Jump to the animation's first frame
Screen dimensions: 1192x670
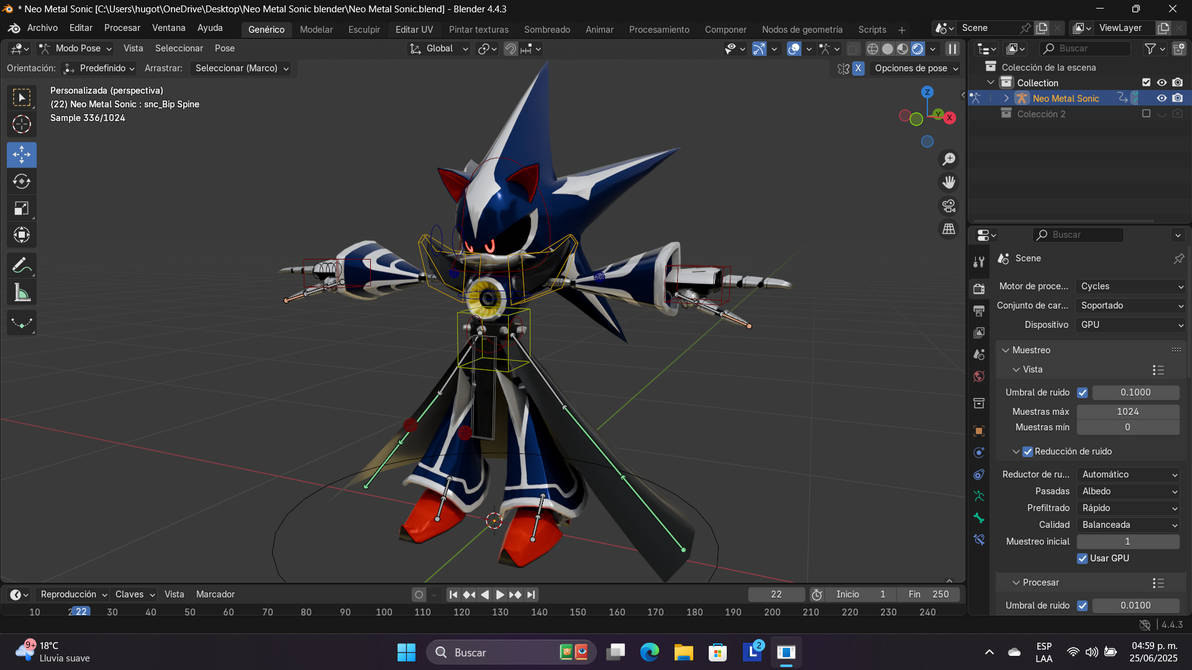click(453, 595)
